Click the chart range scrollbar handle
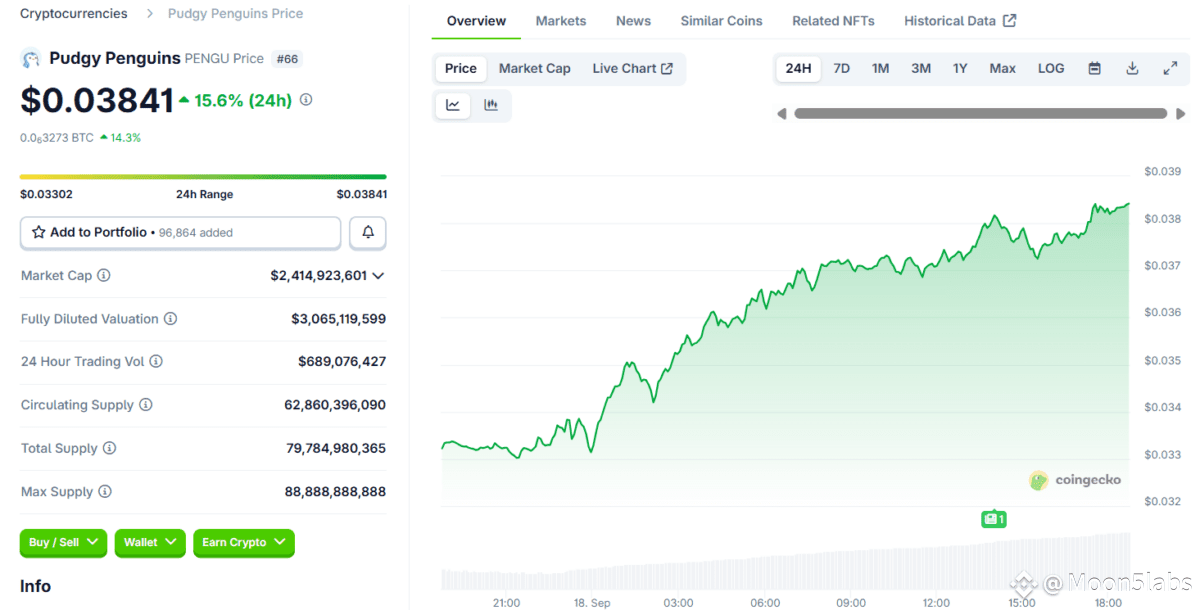The image size is (1200, 610). click(x=980, y=114)
